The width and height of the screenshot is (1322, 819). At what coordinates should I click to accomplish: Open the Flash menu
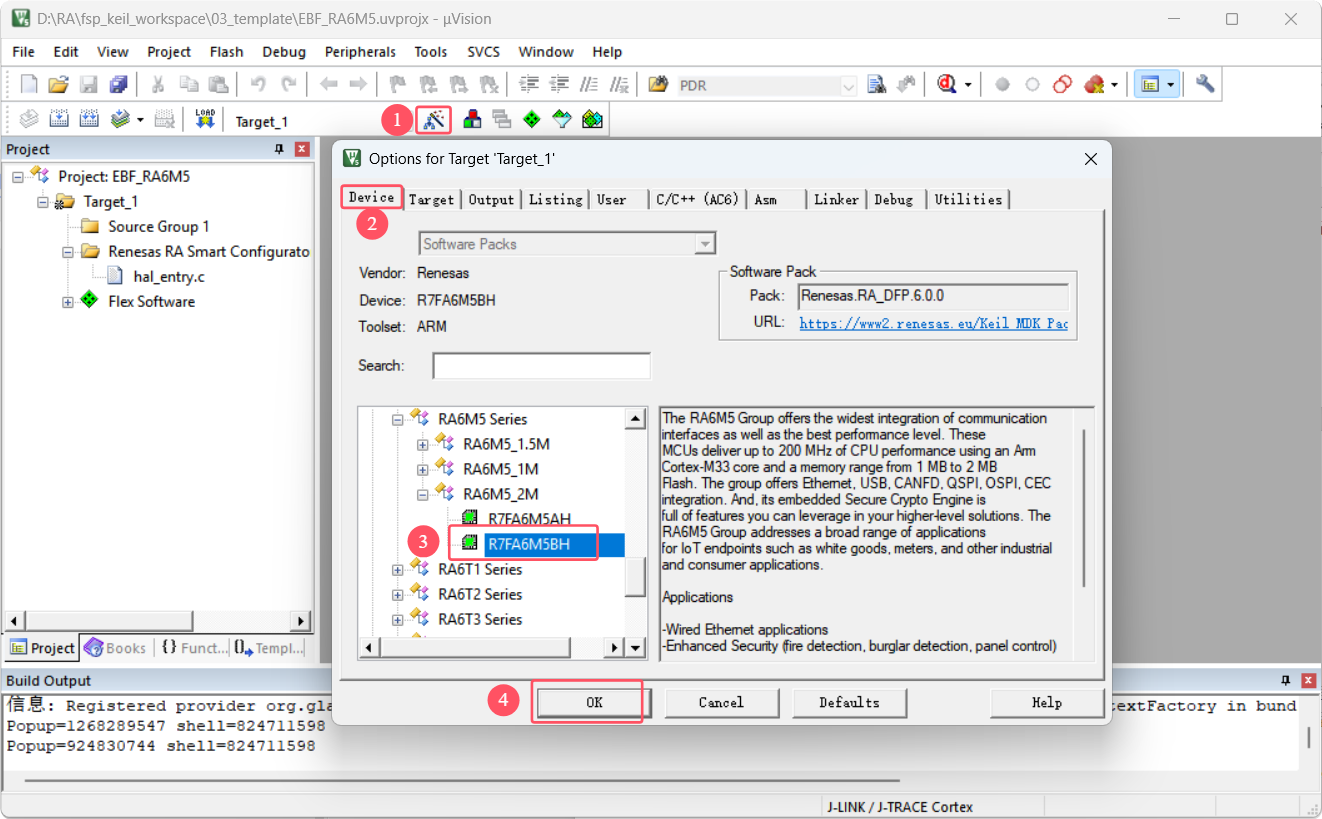coord(227,52)
